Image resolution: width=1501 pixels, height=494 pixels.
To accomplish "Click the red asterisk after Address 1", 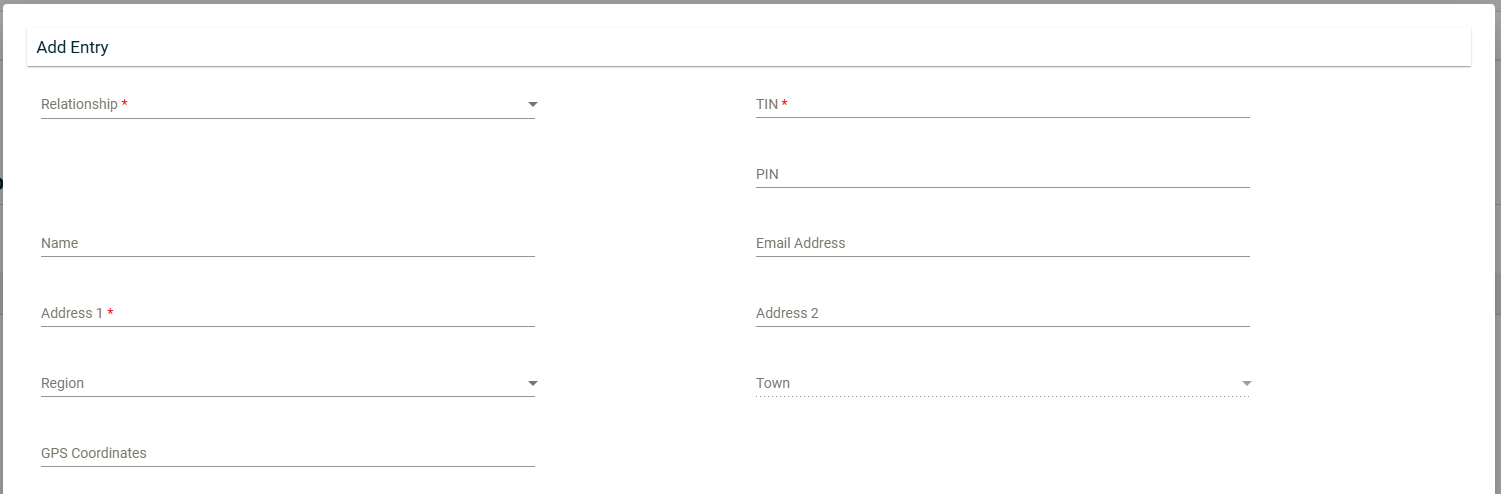I will click(110, 313).
